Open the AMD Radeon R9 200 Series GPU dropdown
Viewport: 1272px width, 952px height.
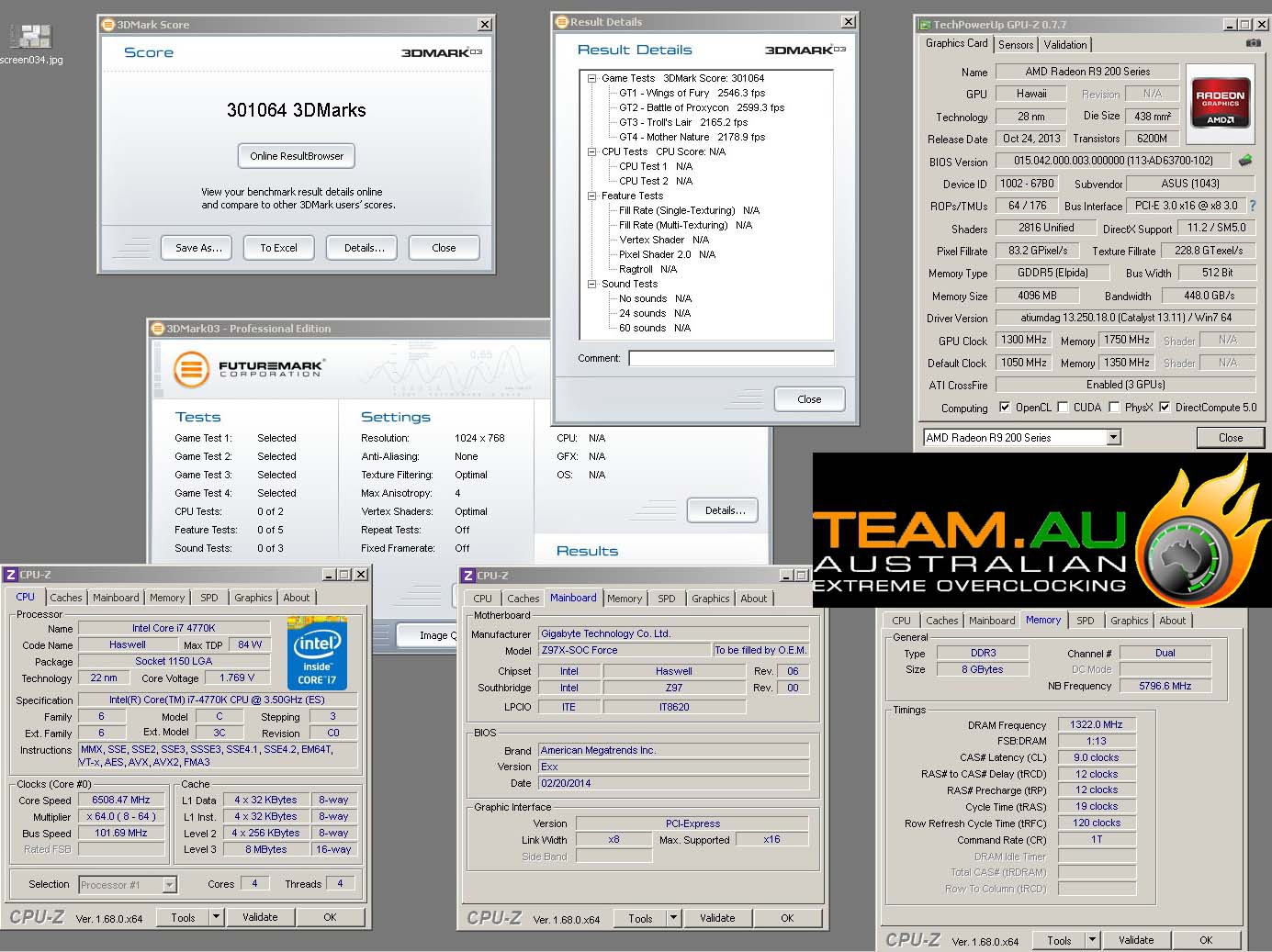tap(1113, 438)
